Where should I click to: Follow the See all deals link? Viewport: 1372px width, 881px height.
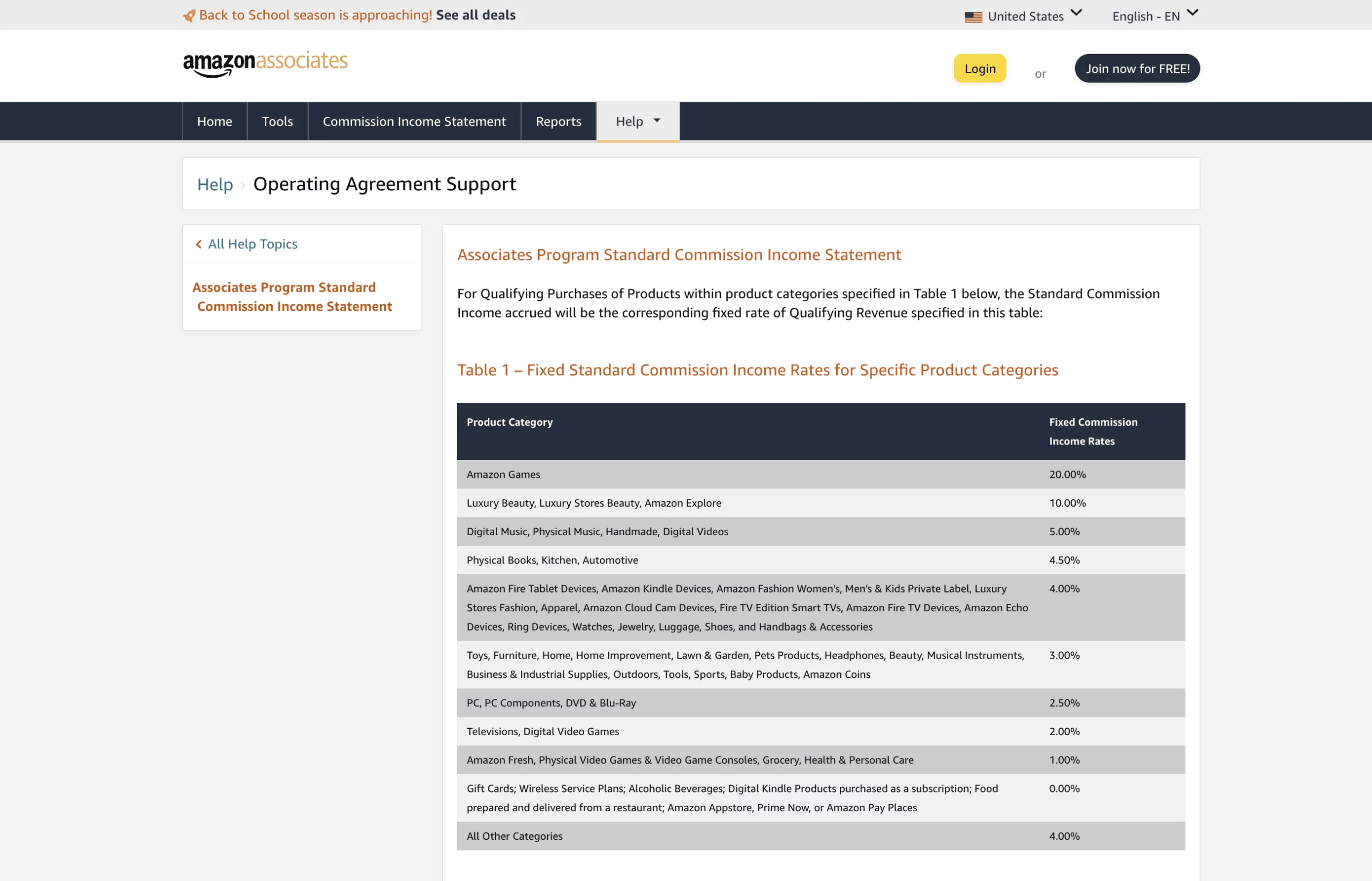click(475, 15)
